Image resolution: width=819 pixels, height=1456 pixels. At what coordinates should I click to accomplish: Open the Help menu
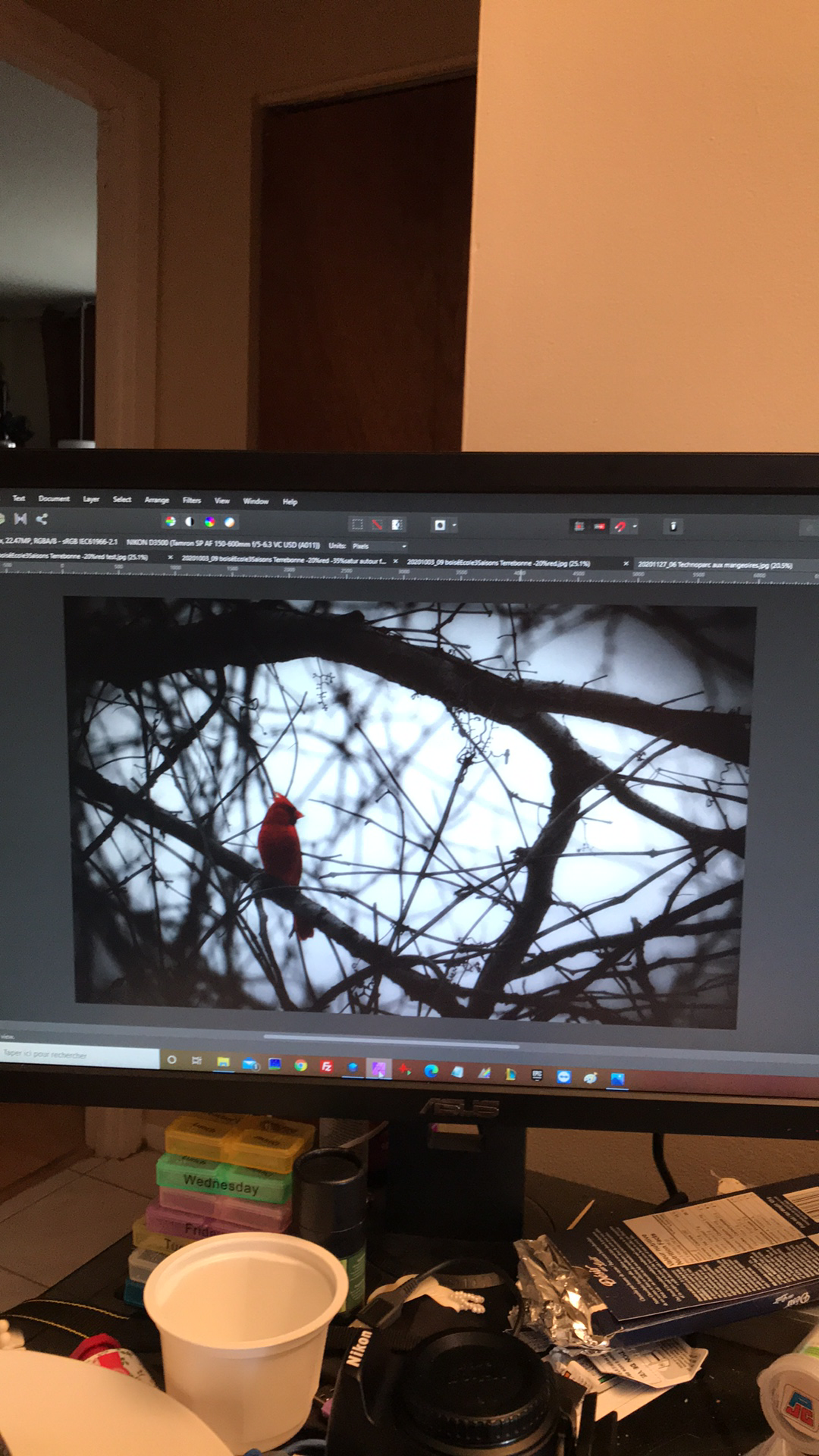point(290,501)
